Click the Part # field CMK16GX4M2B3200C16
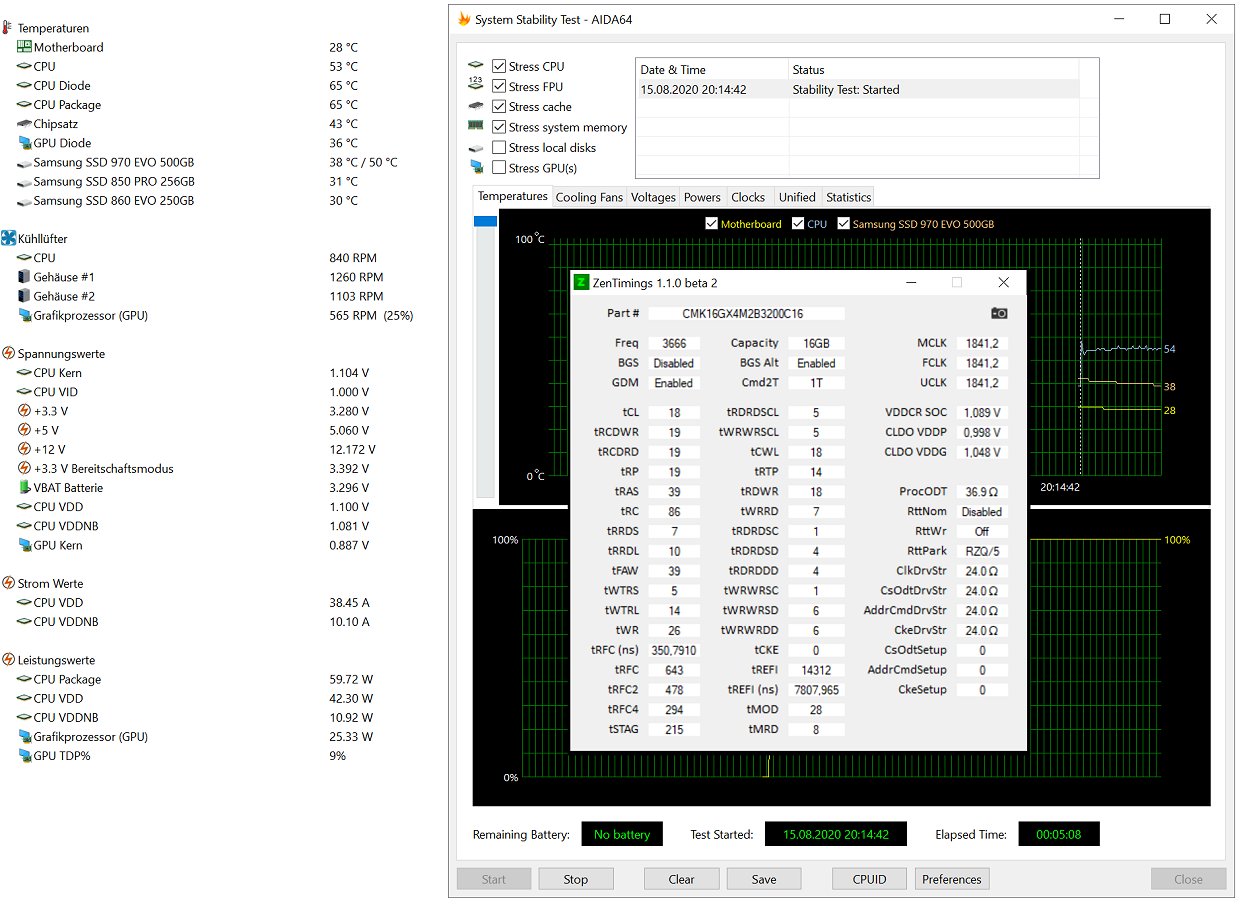1245x906 pixels. [x=746, y=314]
